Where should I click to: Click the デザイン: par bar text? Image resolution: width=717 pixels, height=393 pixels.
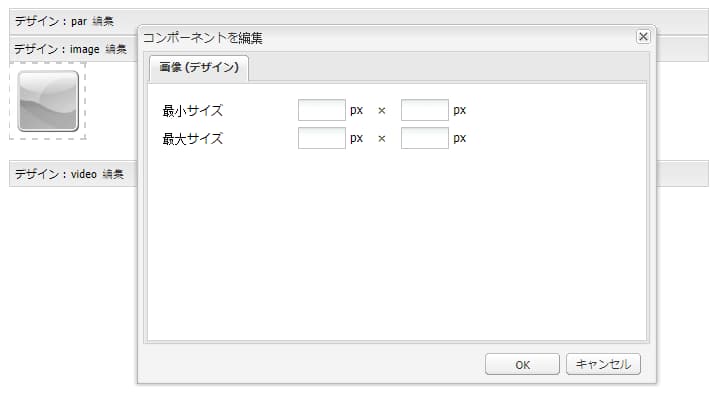click(51, 22)
